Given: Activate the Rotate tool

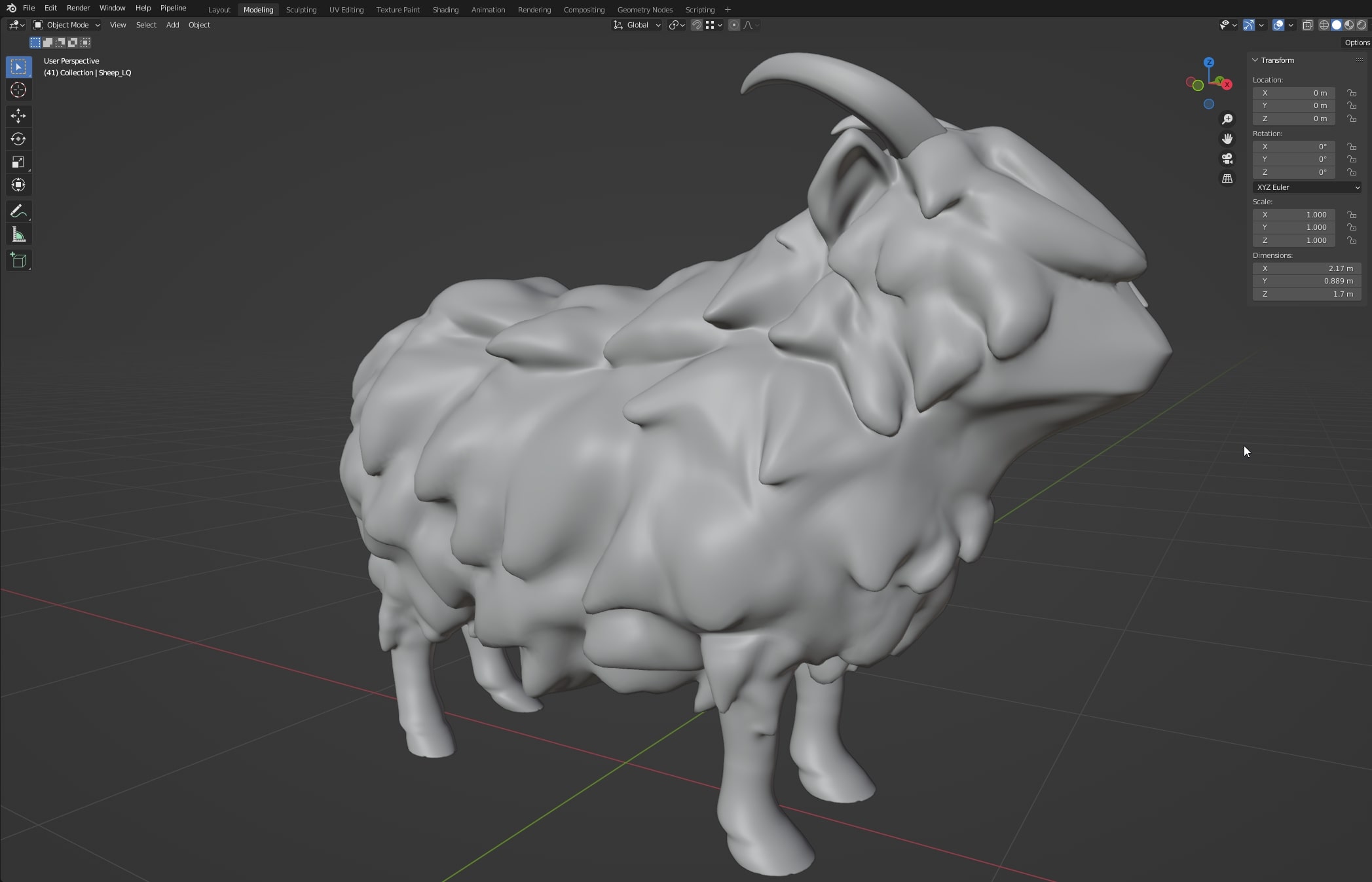Looking at the screenshot, I should 18,139.
